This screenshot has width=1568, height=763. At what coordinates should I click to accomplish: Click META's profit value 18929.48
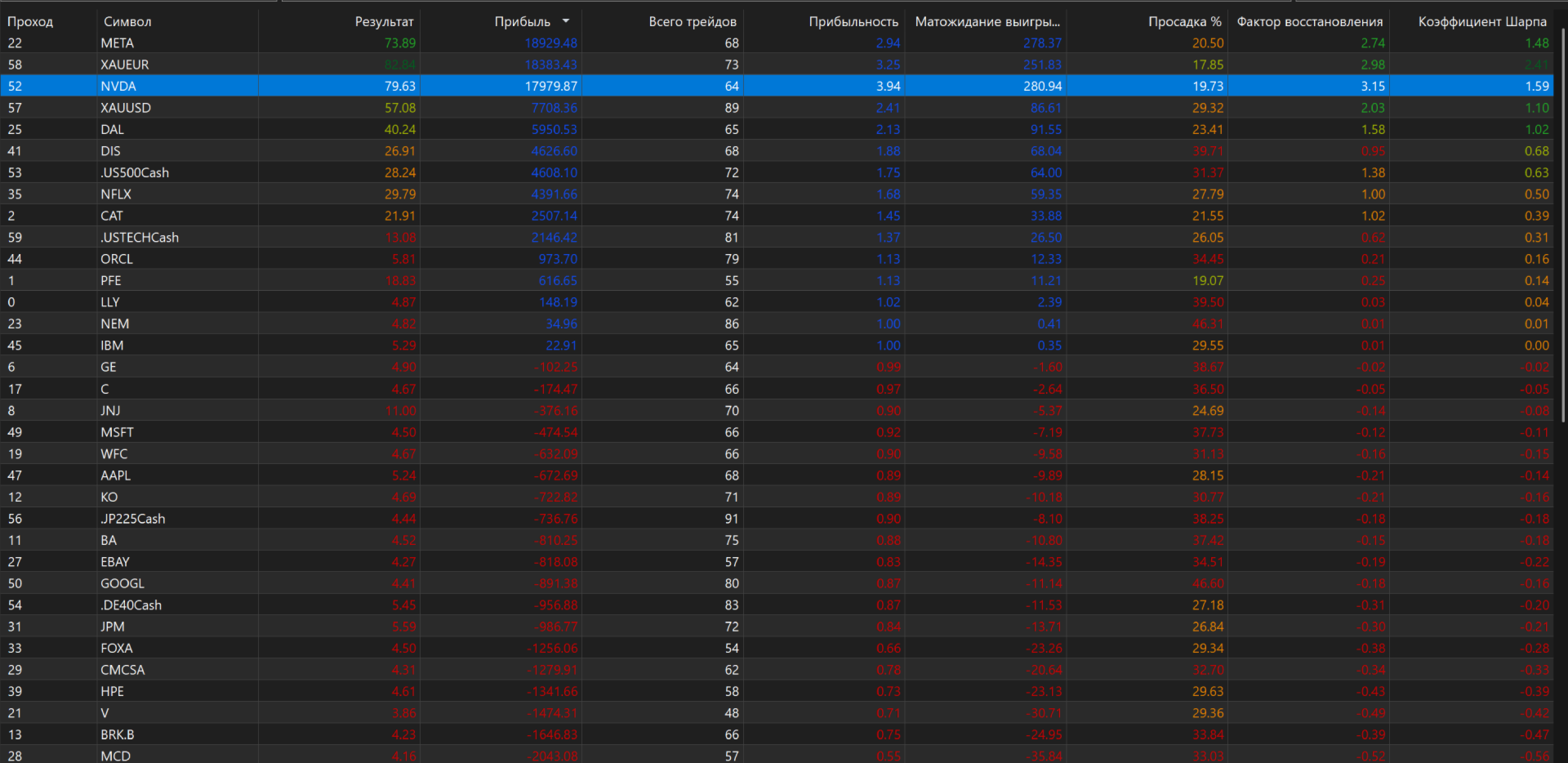point(551,43)
